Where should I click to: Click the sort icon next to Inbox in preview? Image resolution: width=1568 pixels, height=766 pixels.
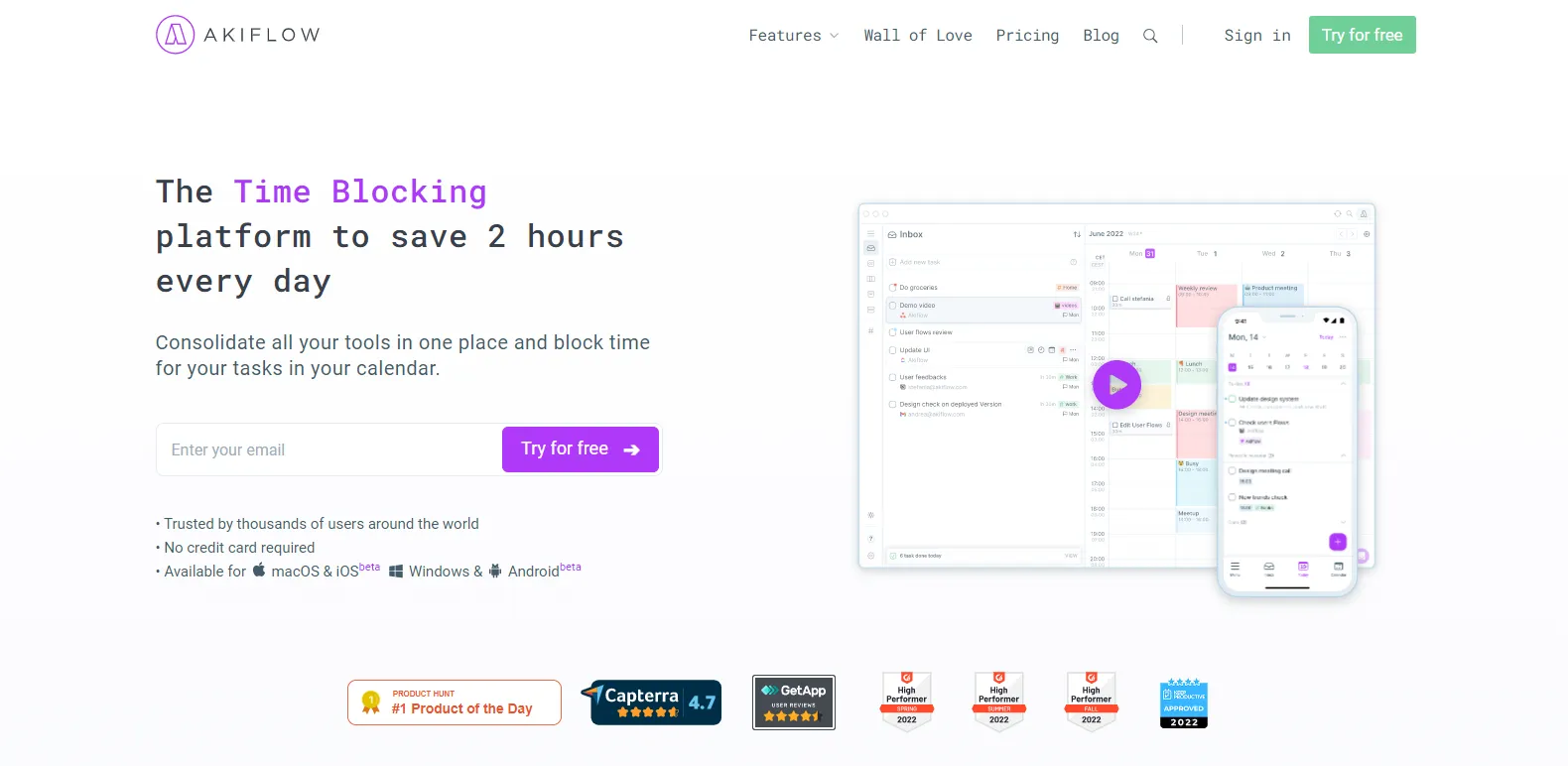pyautogui.click(x=1077, y=235)
